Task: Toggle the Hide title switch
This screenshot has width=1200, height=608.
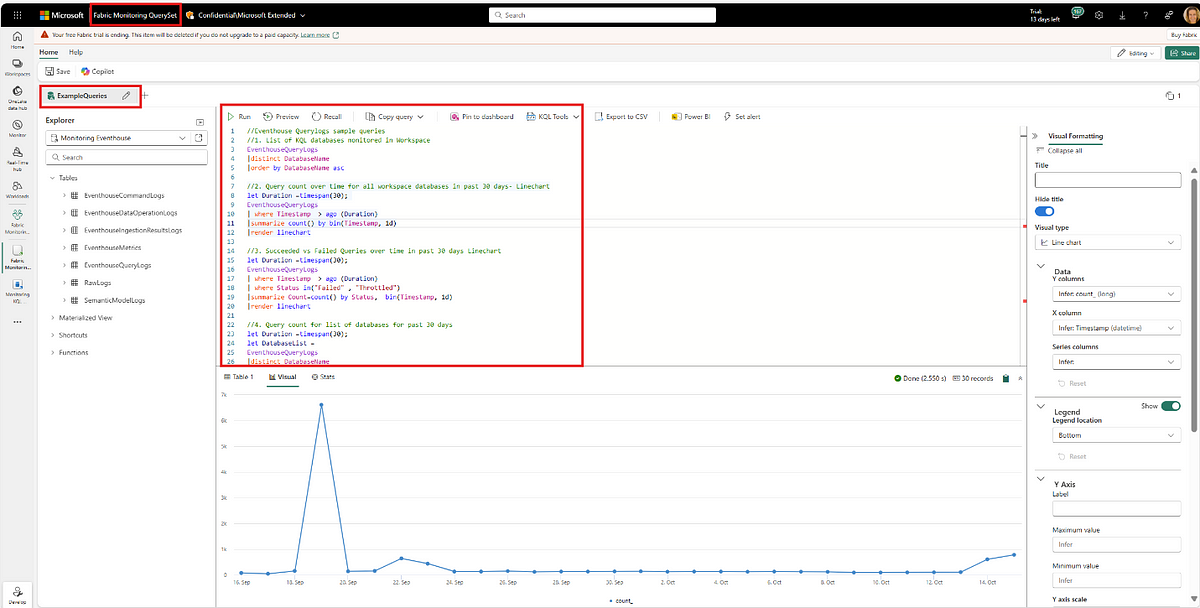Action: (1045, 211)
